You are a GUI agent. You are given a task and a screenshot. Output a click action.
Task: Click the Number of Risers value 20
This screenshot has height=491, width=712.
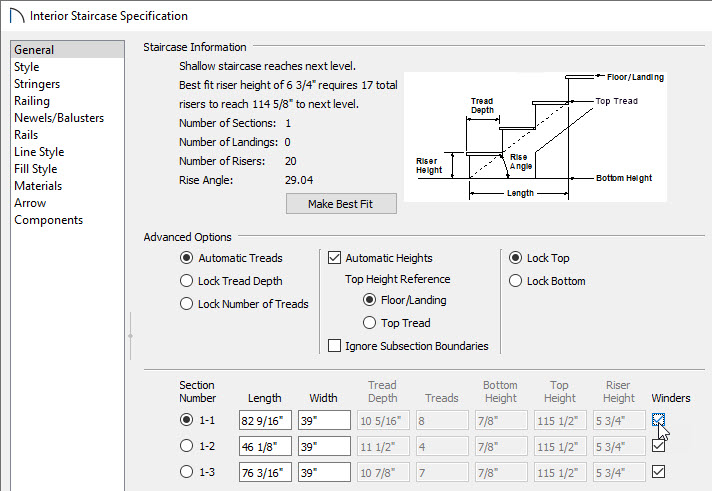tap(291, 161)
